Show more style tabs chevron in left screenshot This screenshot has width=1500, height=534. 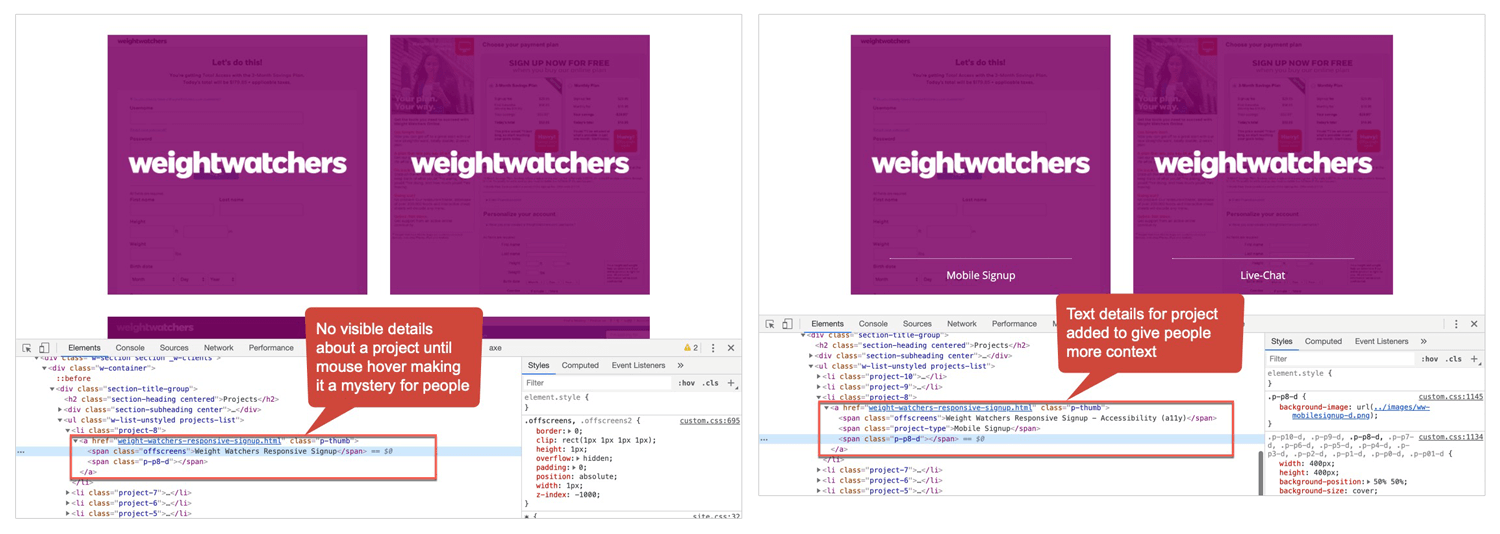pyautogui.click(x=681, y=366)
